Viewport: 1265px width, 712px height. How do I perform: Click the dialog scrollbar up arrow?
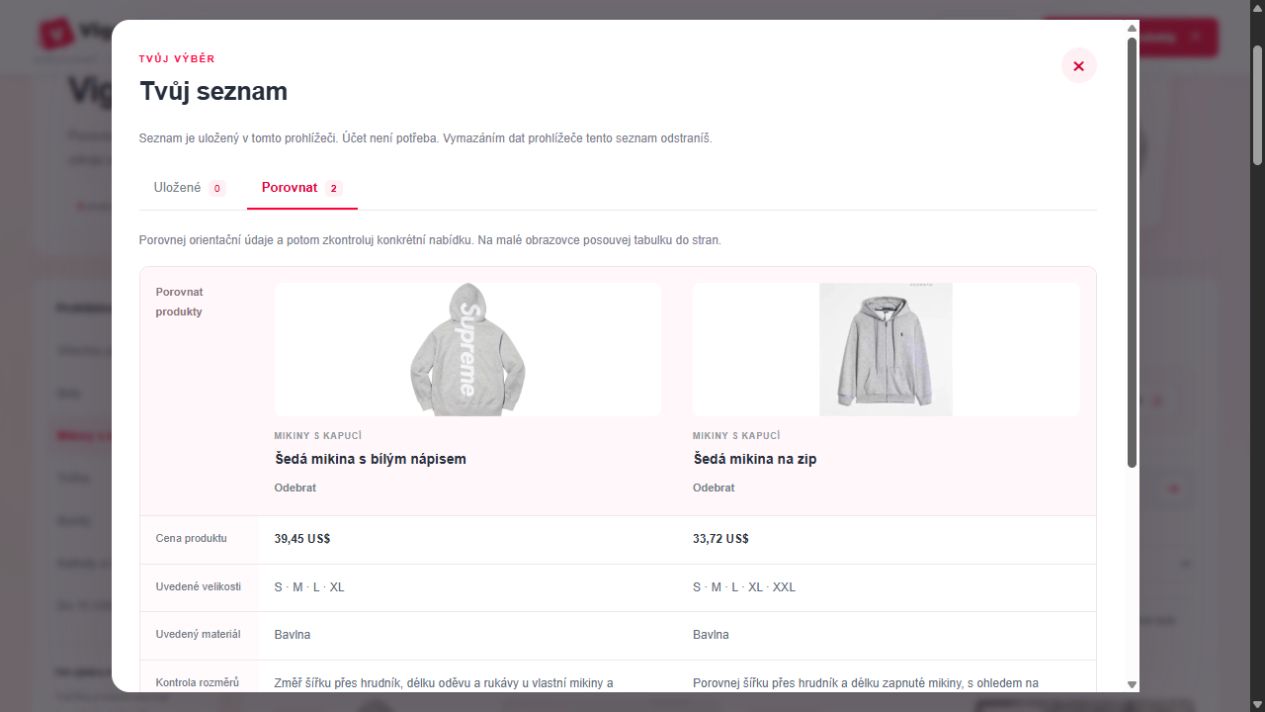[1132, 28]
